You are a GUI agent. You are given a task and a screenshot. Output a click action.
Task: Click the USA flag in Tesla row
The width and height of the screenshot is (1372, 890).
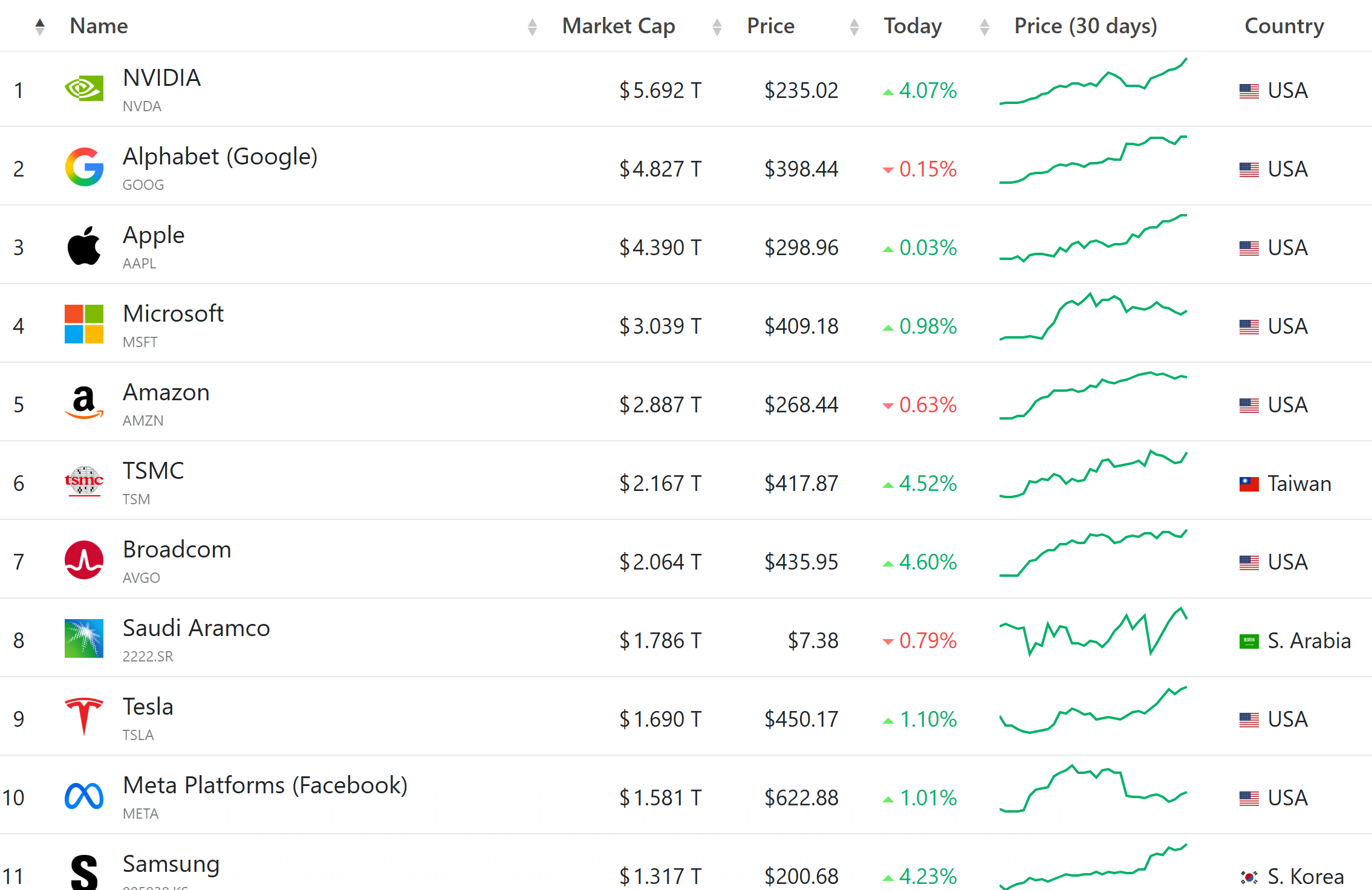[x=1249, y=719]
